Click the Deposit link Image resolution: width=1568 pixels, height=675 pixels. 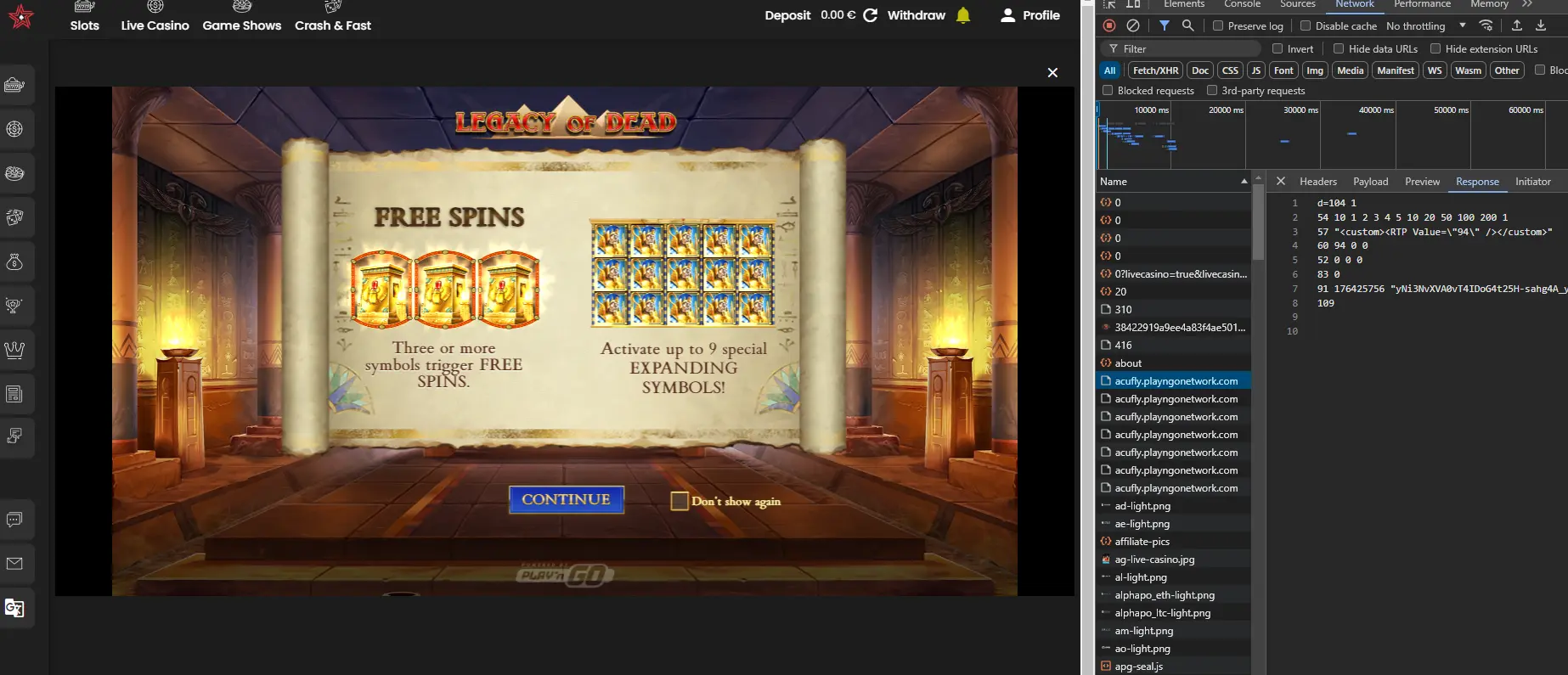(787, 15)
